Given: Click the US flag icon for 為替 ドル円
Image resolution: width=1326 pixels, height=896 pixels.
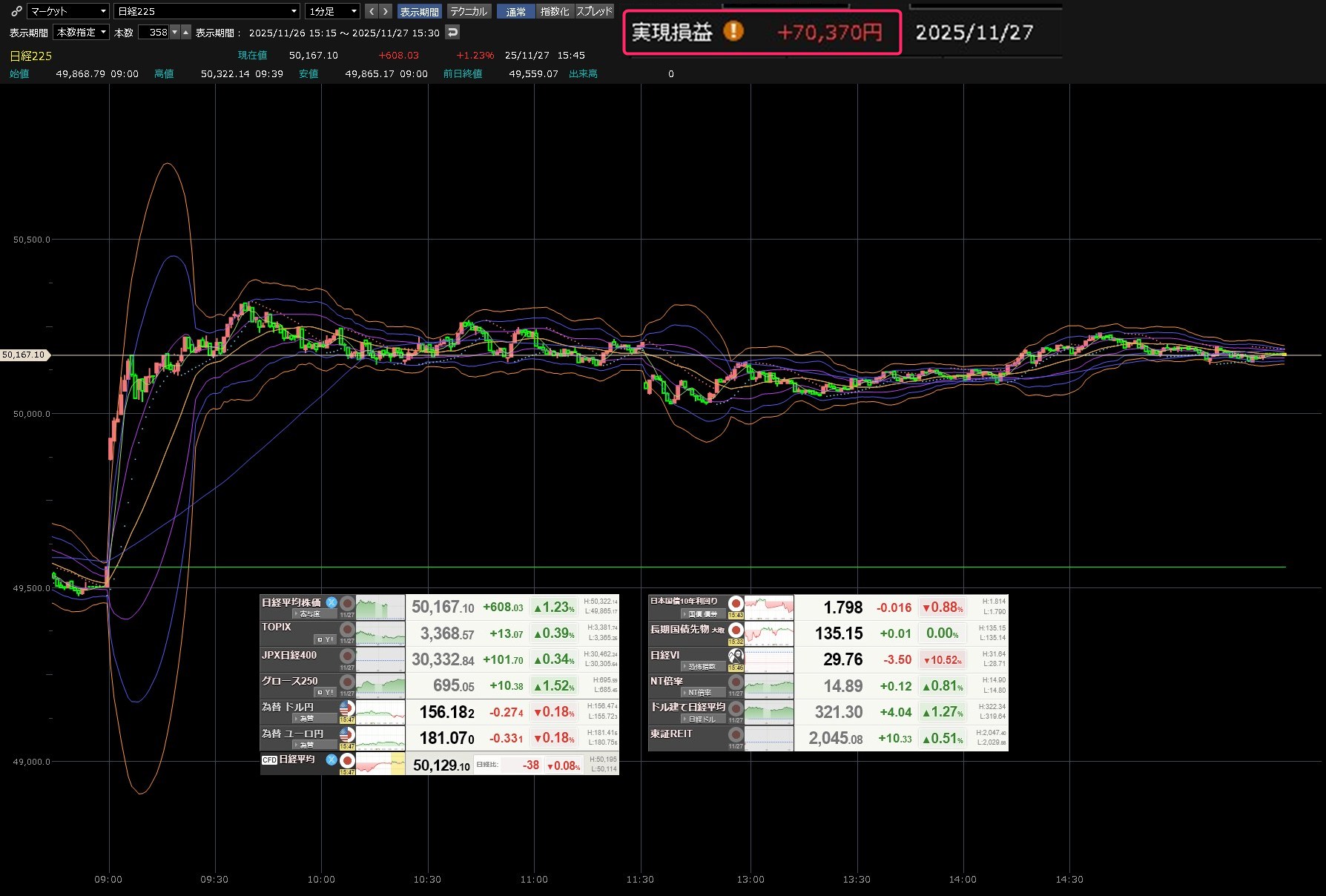Looking at the screenshot, I should coord(346,708).
